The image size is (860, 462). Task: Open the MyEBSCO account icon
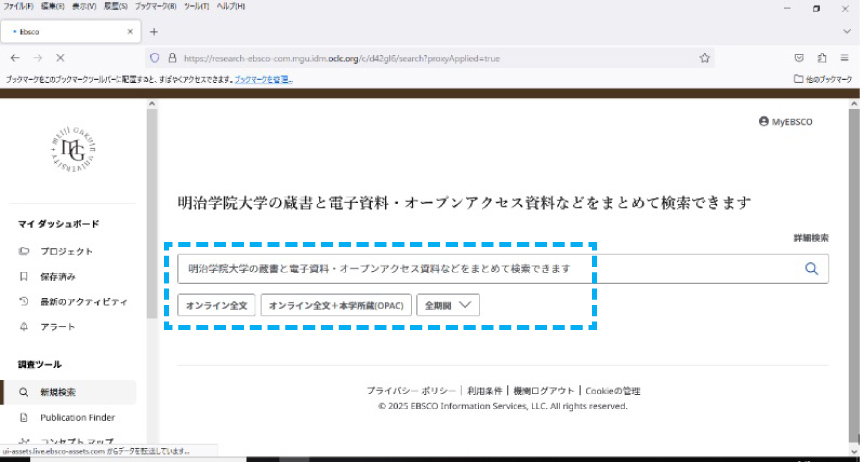[765, 122]
